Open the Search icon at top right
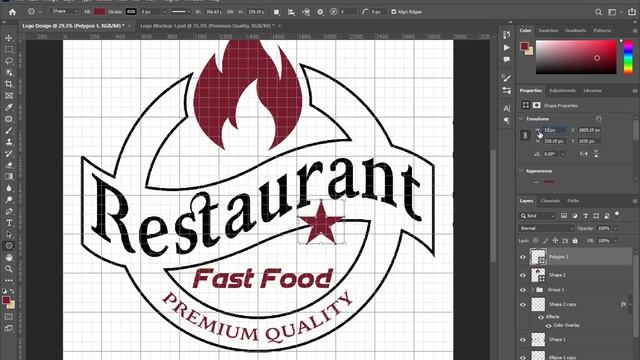Viewport: 640px width, 360px height. (x=598, y=12)
